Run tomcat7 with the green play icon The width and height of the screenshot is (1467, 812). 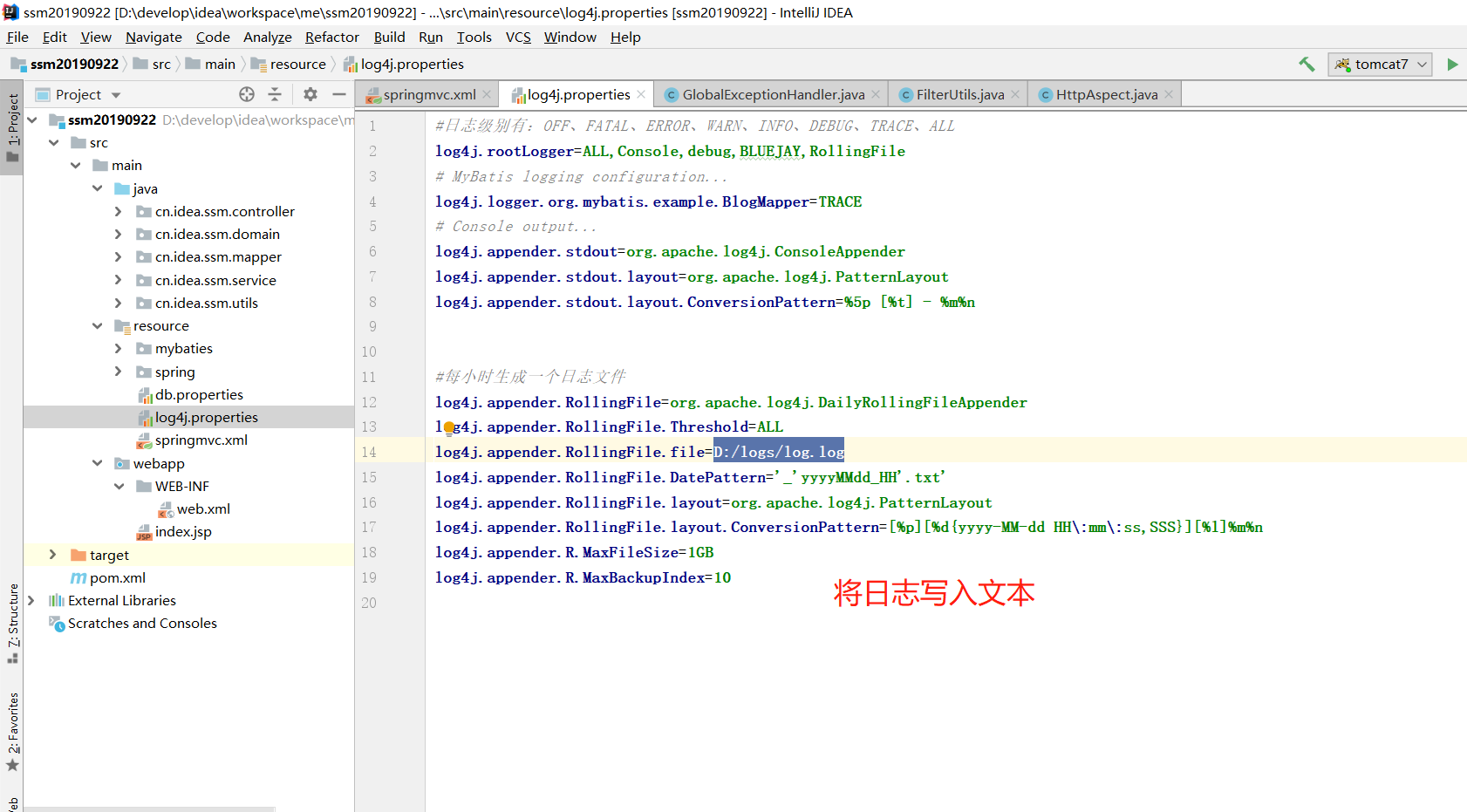(1452, 65)
